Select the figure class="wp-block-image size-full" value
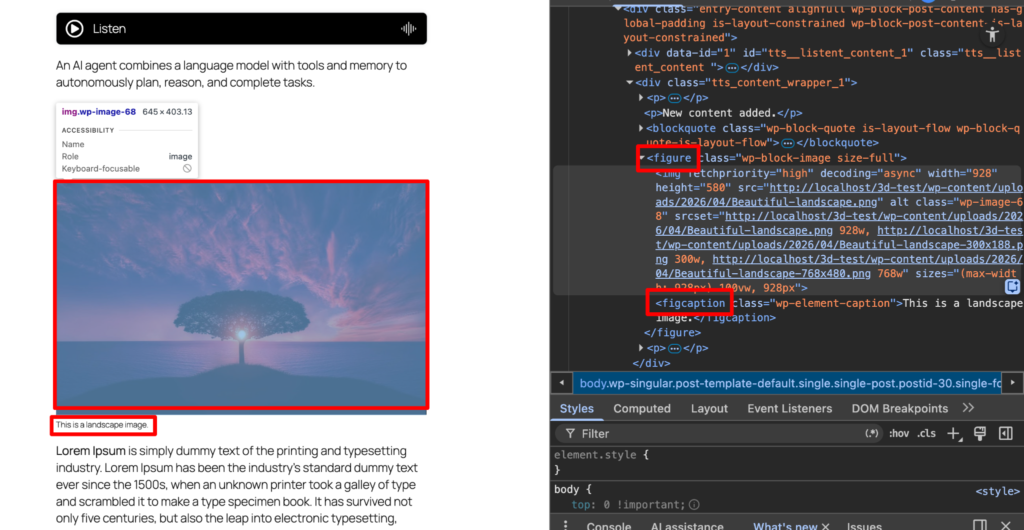The image size is (1024, 530). (x=818, y=158)
